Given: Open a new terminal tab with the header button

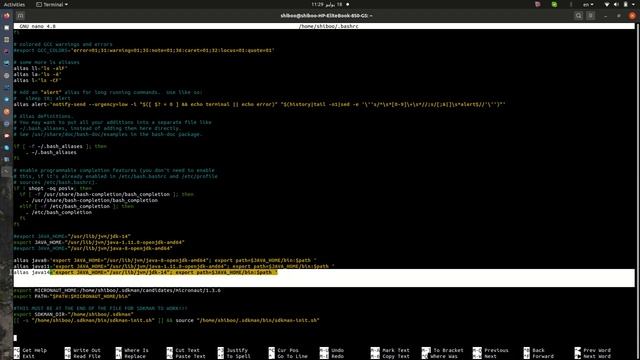Looking at the screenshot, I should click(20, 16).
